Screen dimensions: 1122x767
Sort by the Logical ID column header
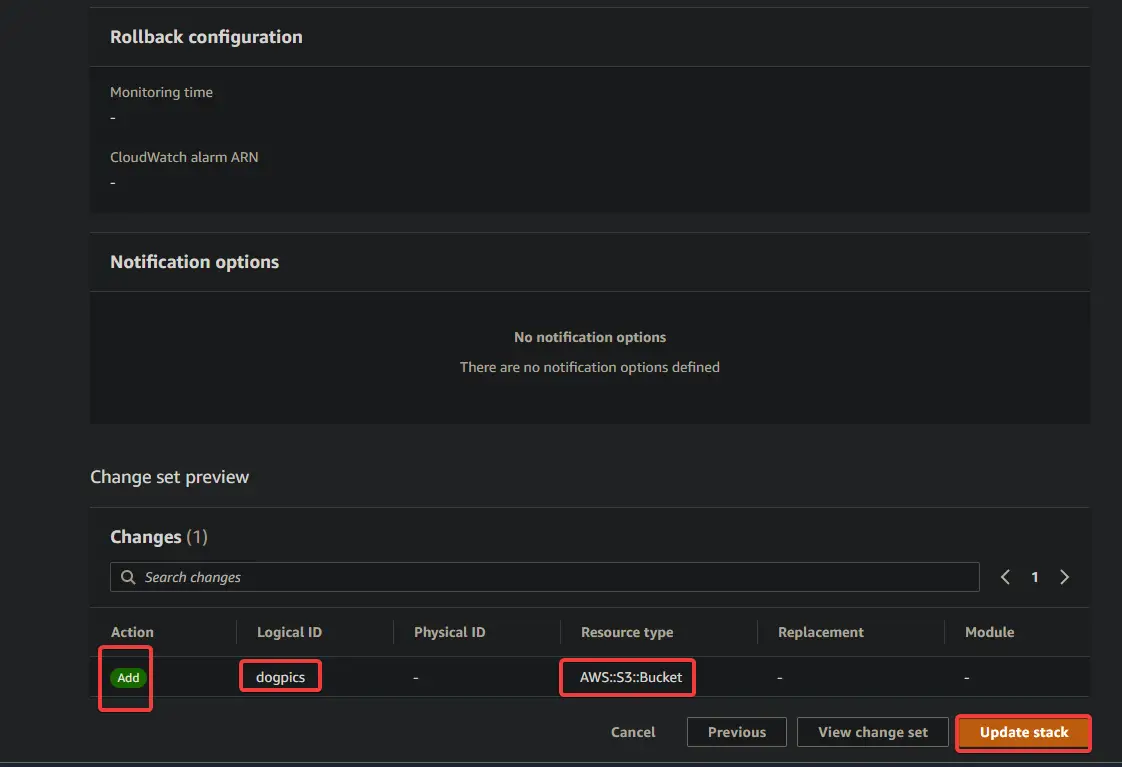pyautogui.click(x=289, y=632)
